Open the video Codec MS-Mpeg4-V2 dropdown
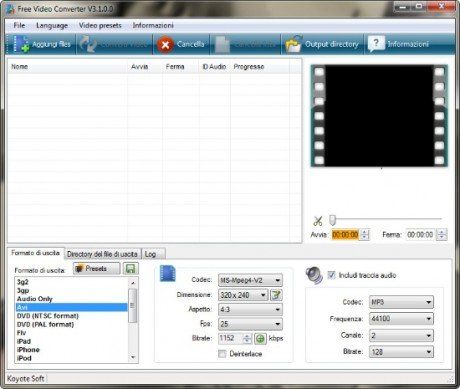The image size is (460, 389). point(250,280)
